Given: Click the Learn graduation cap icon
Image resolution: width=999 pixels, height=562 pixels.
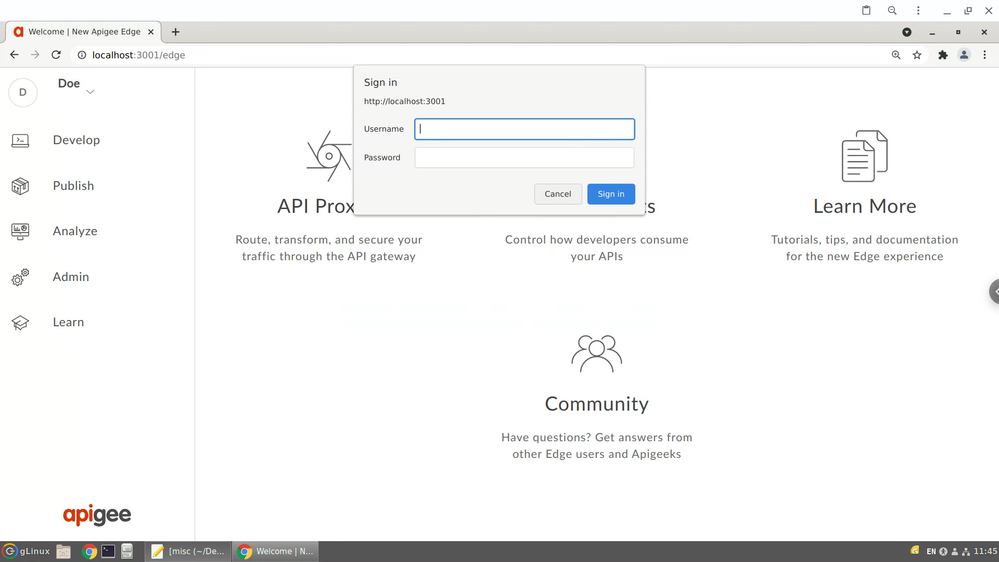Looking at the screenshot, I should coord(20,322).
